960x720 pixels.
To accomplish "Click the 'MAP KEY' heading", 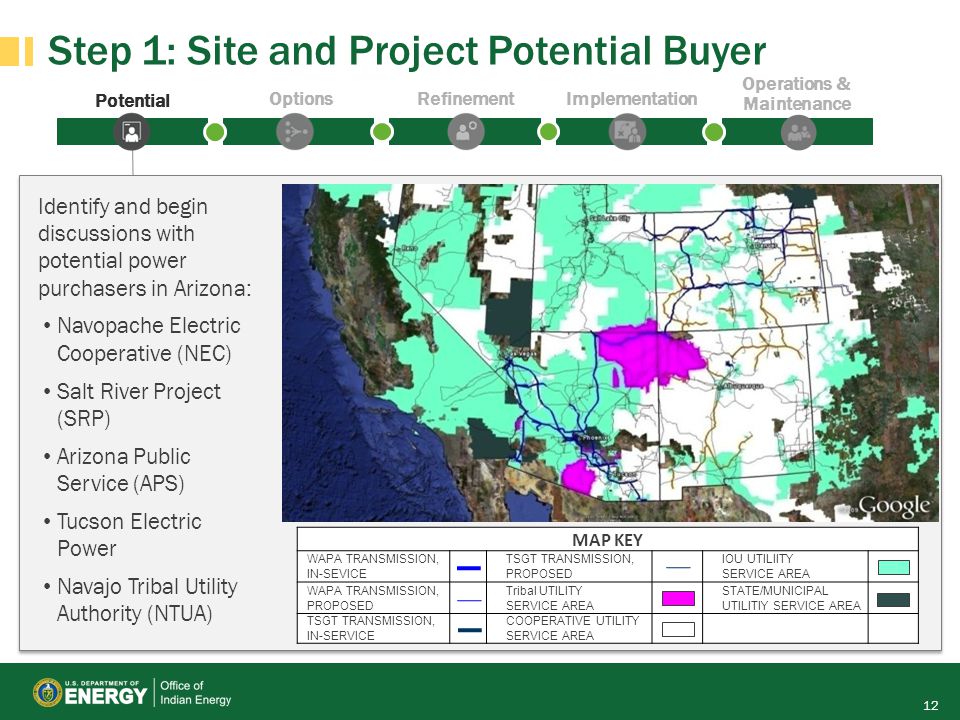I will click(x=607, y=540).
